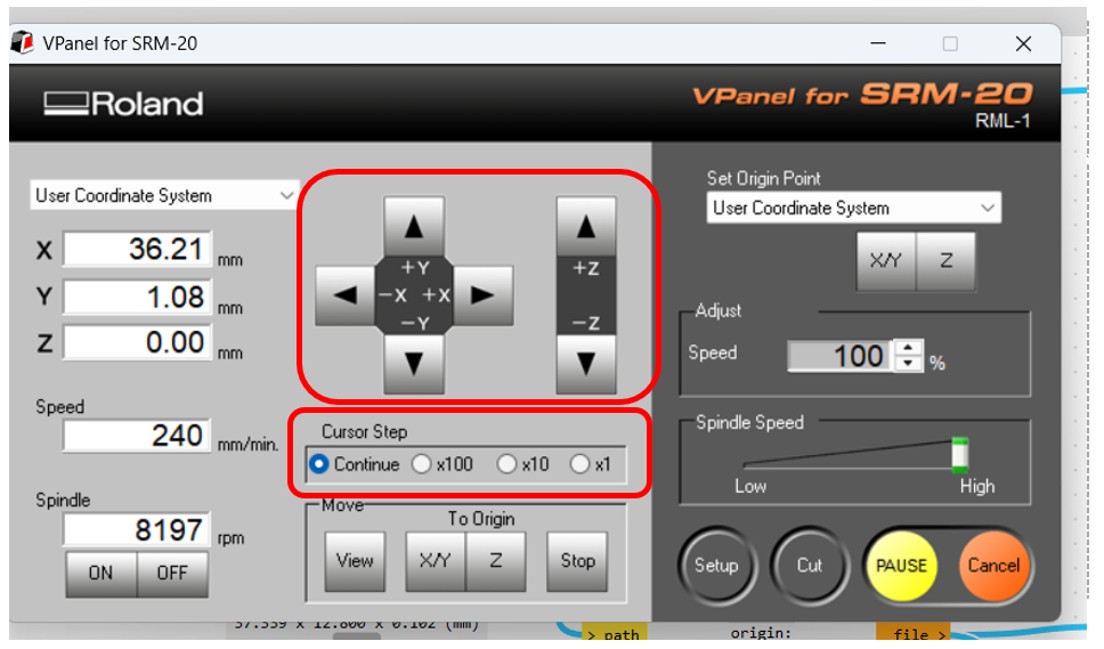Pause the milling job

(901, 565)
